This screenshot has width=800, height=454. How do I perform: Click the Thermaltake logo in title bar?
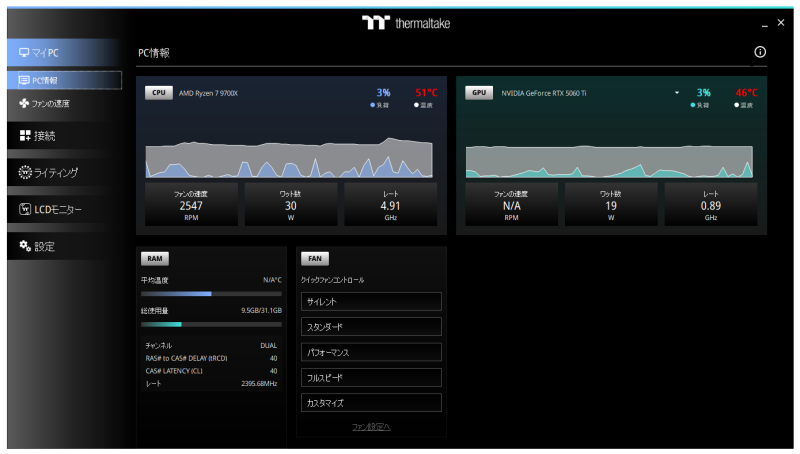click(x=406, y=23)
